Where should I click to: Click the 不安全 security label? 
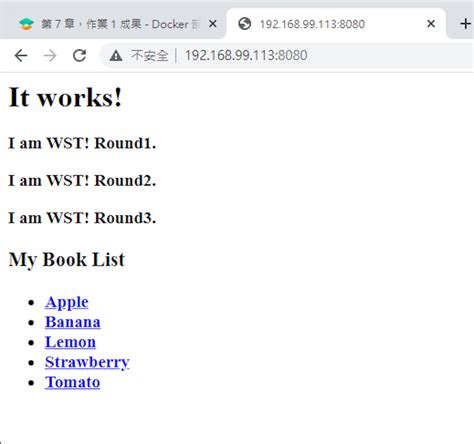149,55
